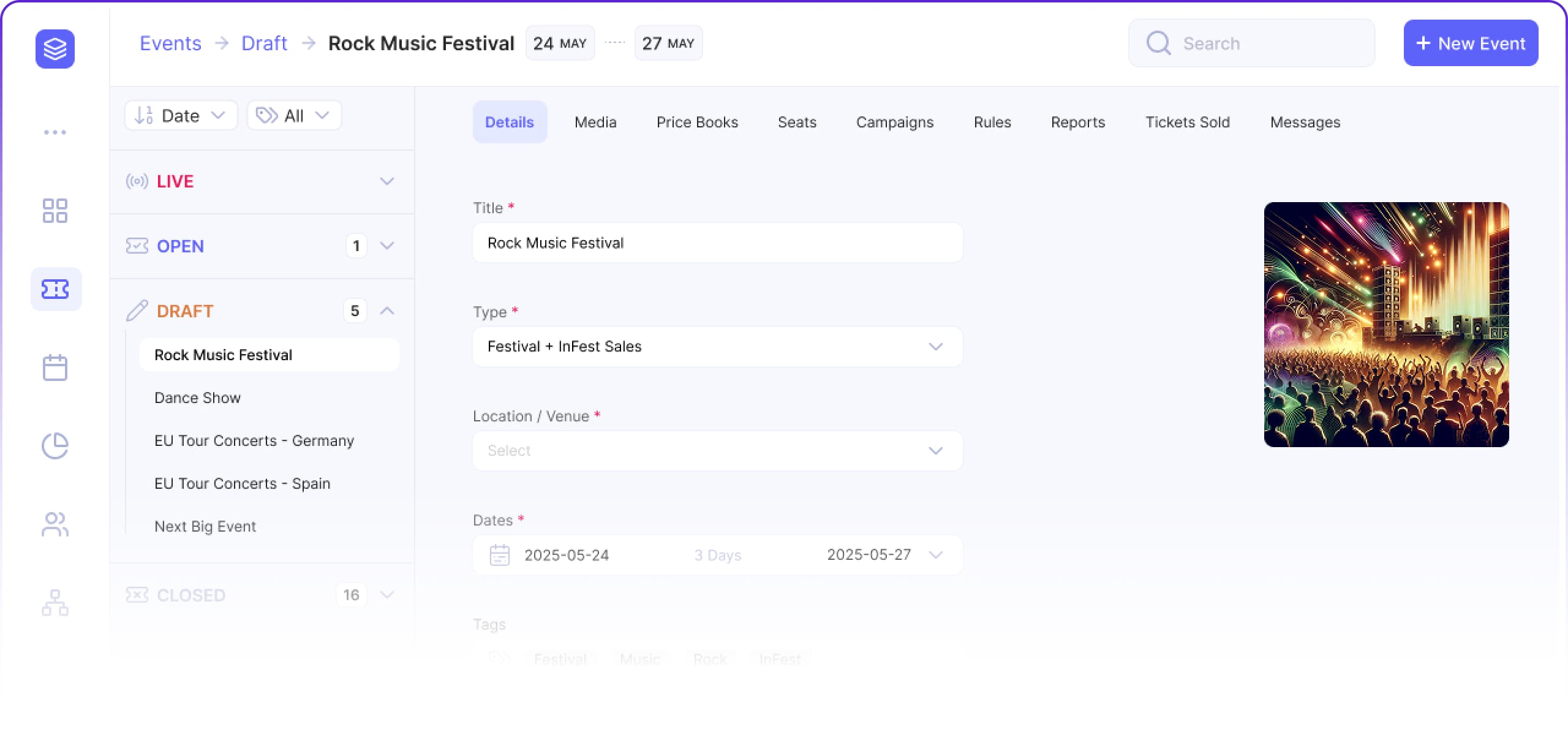
Task: Go to Events breadcrumb link
Action: coord(170,43)
